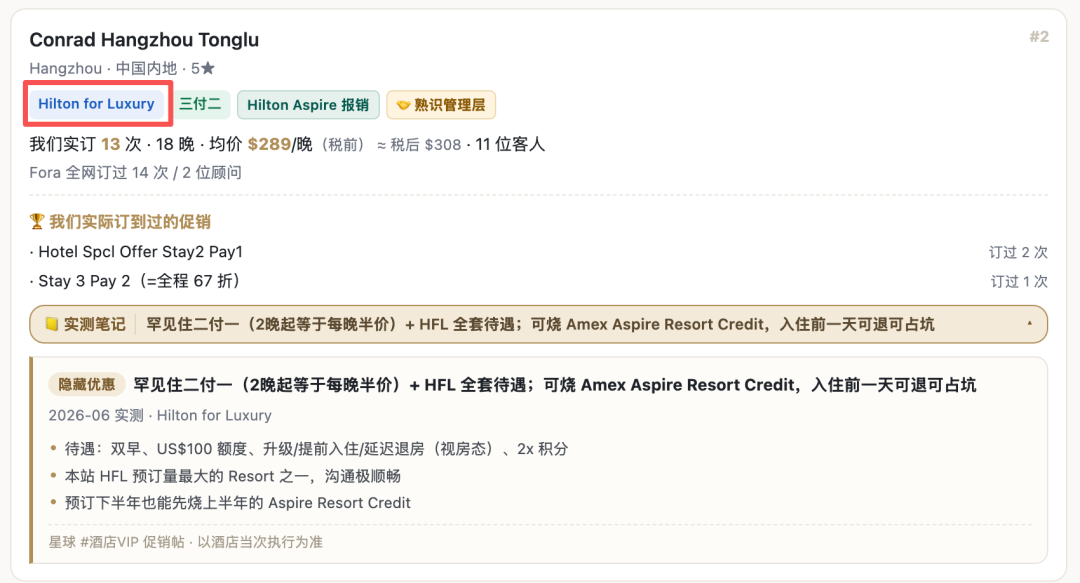Image resolution: width=1080 pixels, height=583 pixels.
Task: Click the Conrad Hangzhou Tonglu title
Action: [x=144, y=39]
